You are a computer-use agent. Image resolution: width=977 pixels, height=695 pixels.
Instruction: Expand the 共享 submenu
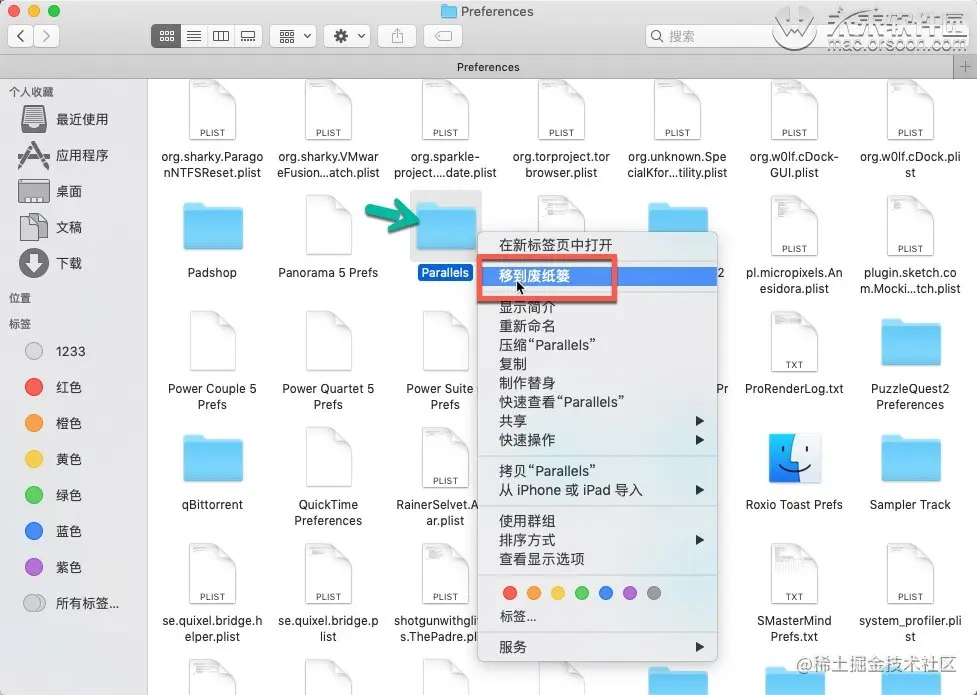[x=598, y=421]
